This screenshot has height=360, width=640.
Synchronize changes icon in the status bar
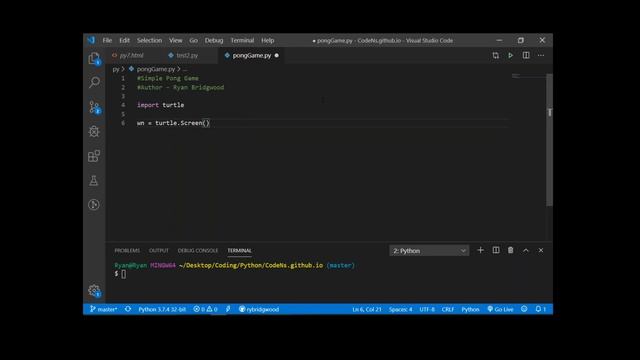click(x=128, y=309)
